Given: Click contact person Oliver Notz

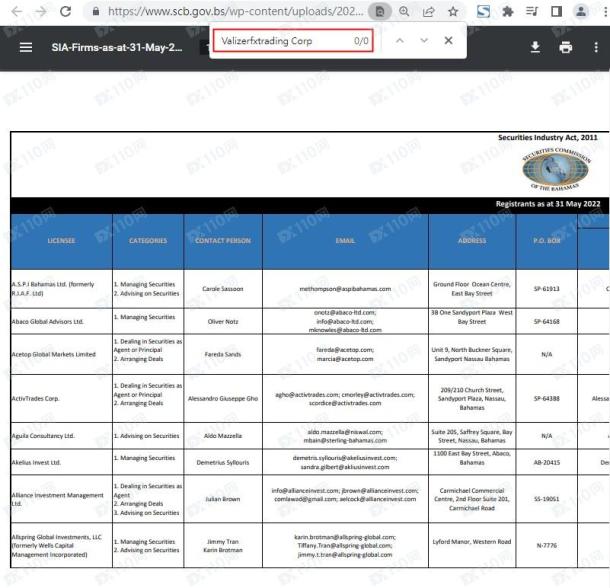Looking at the screenshot, I should (223, 322).
